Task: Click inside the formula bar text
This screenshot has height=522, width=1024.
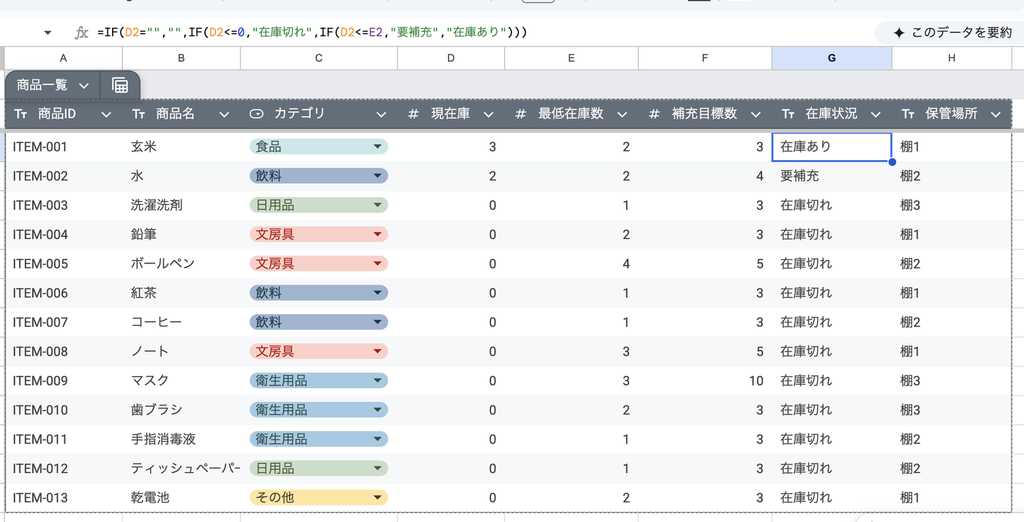Action: coord(312,32)
